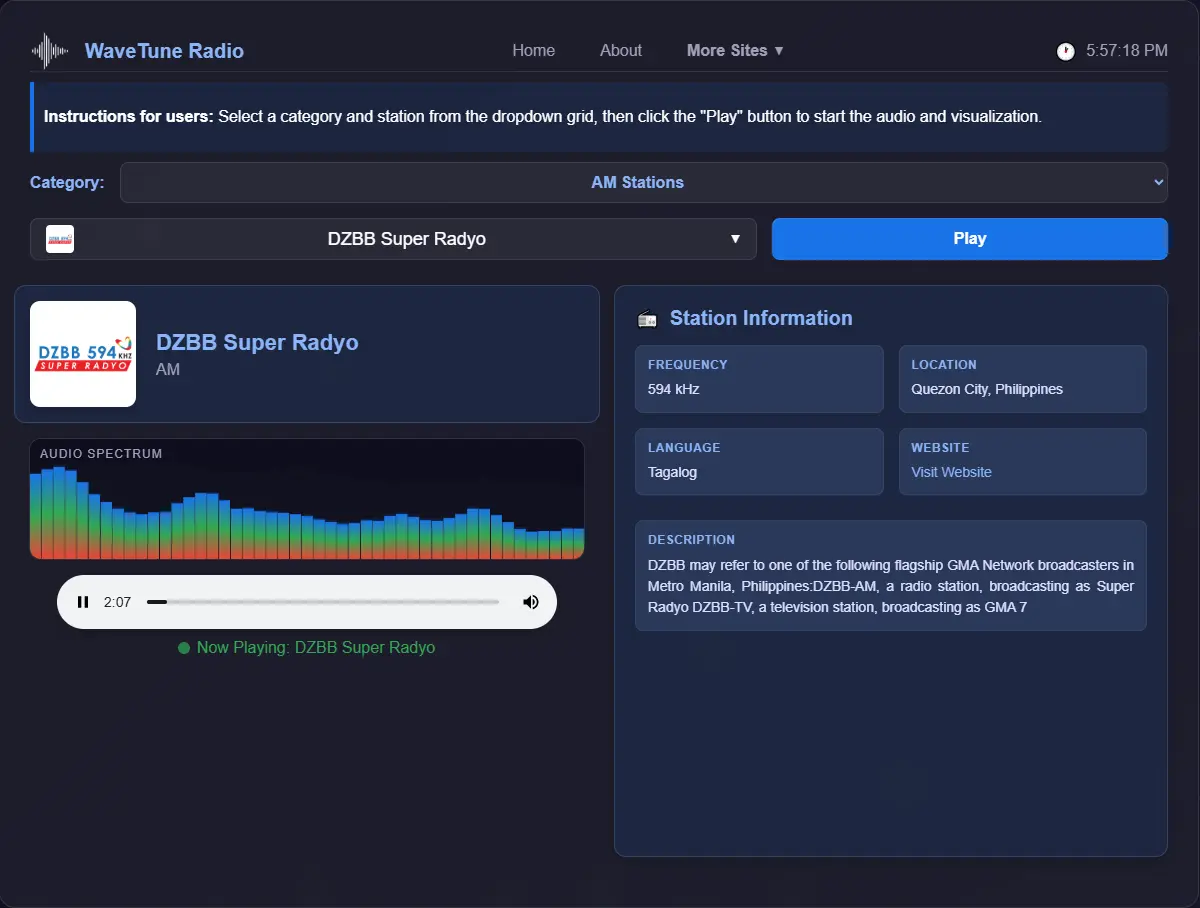Click the AM label under station name

(168, 370)
